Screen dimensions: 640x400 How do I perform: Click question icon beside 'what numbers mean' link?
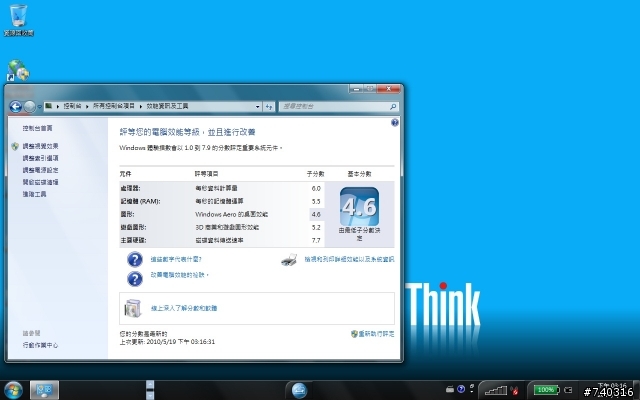[x=135, y=260]
